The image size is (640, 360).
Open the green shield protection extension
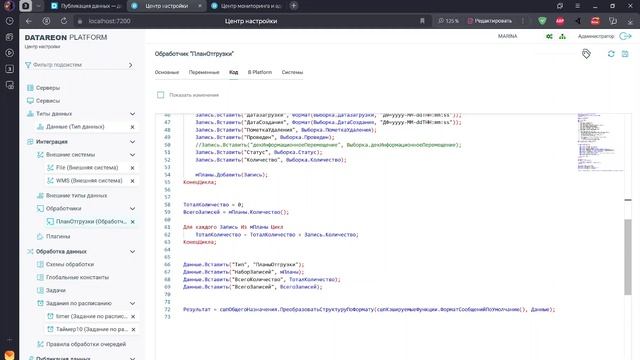point(542,21)
